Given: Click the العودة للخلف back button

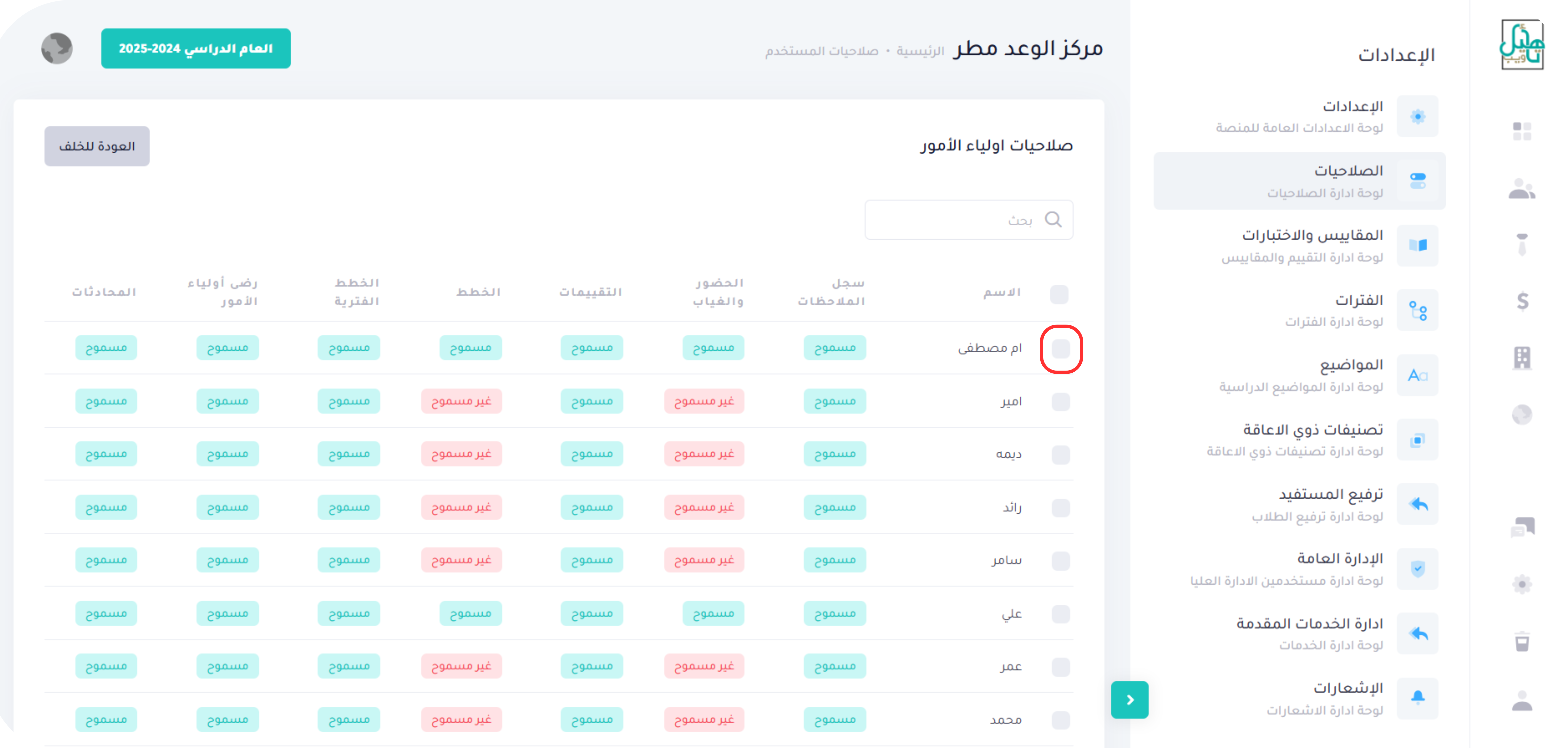Looking at the screenshot, I should tap(97, 146).
